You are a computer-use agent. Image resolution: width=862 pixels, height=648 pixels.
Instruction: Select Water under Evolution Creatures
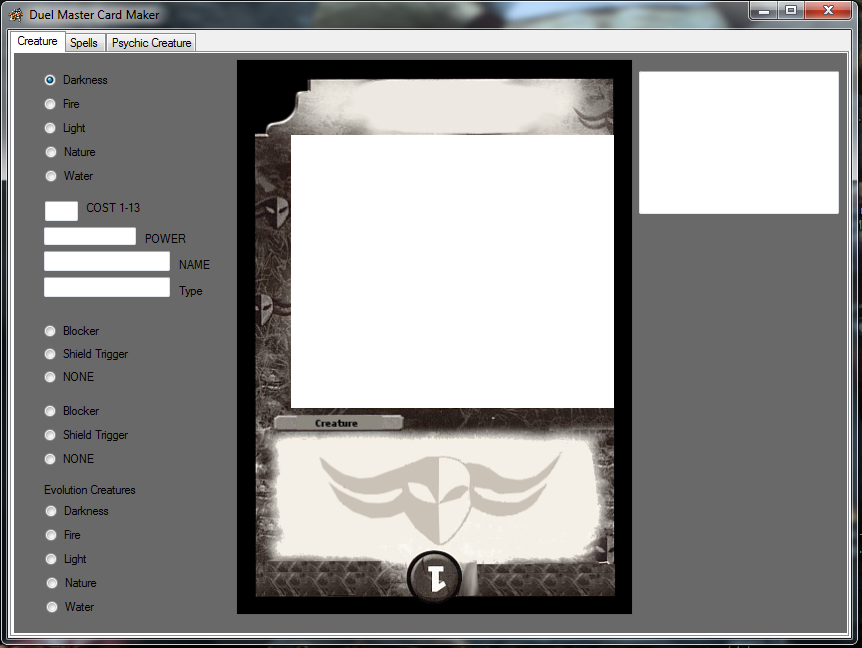pyautogui.click(x=52, y=607)
